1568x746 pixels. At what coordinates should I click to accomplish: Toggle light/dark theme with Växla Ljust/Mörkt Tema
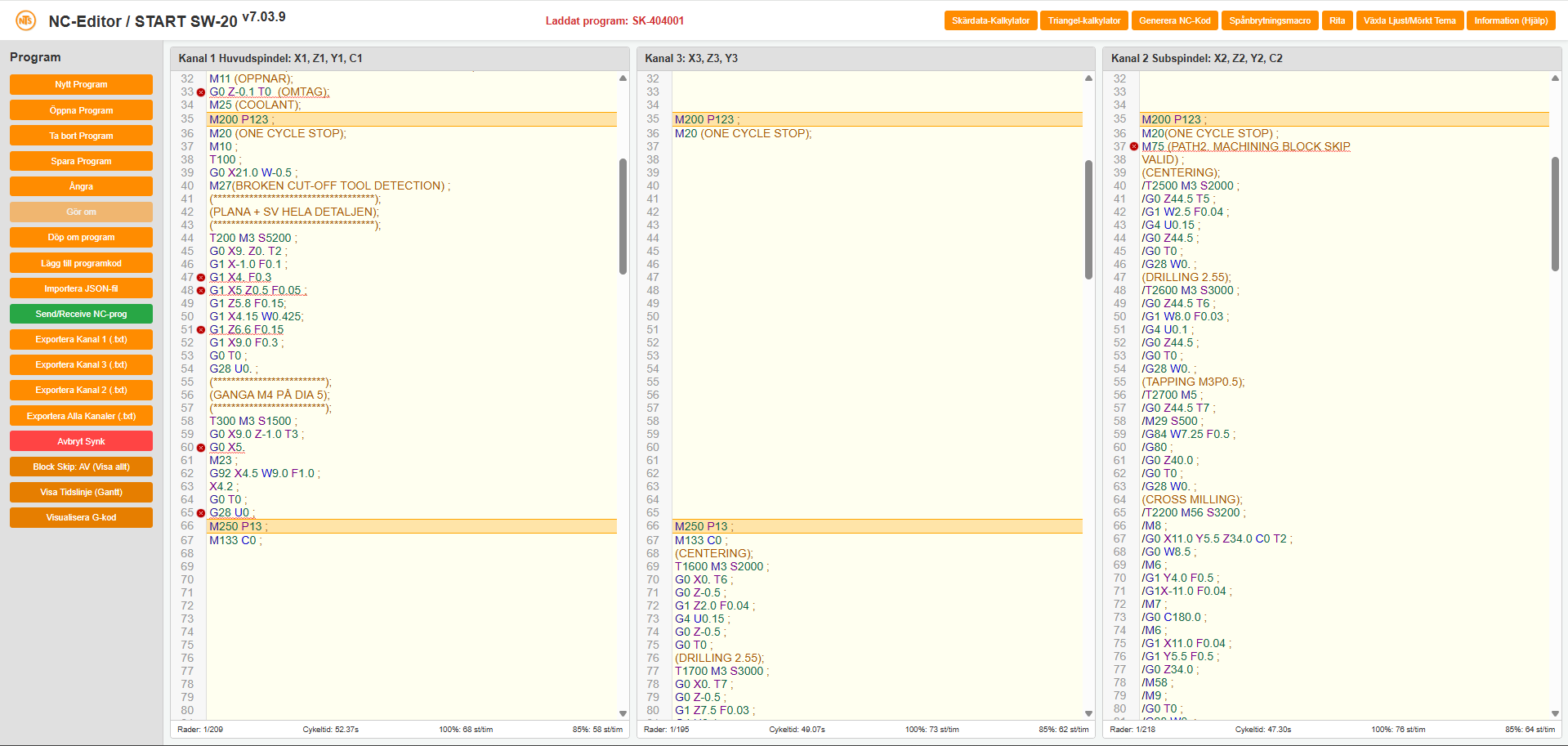(1409, 20)
